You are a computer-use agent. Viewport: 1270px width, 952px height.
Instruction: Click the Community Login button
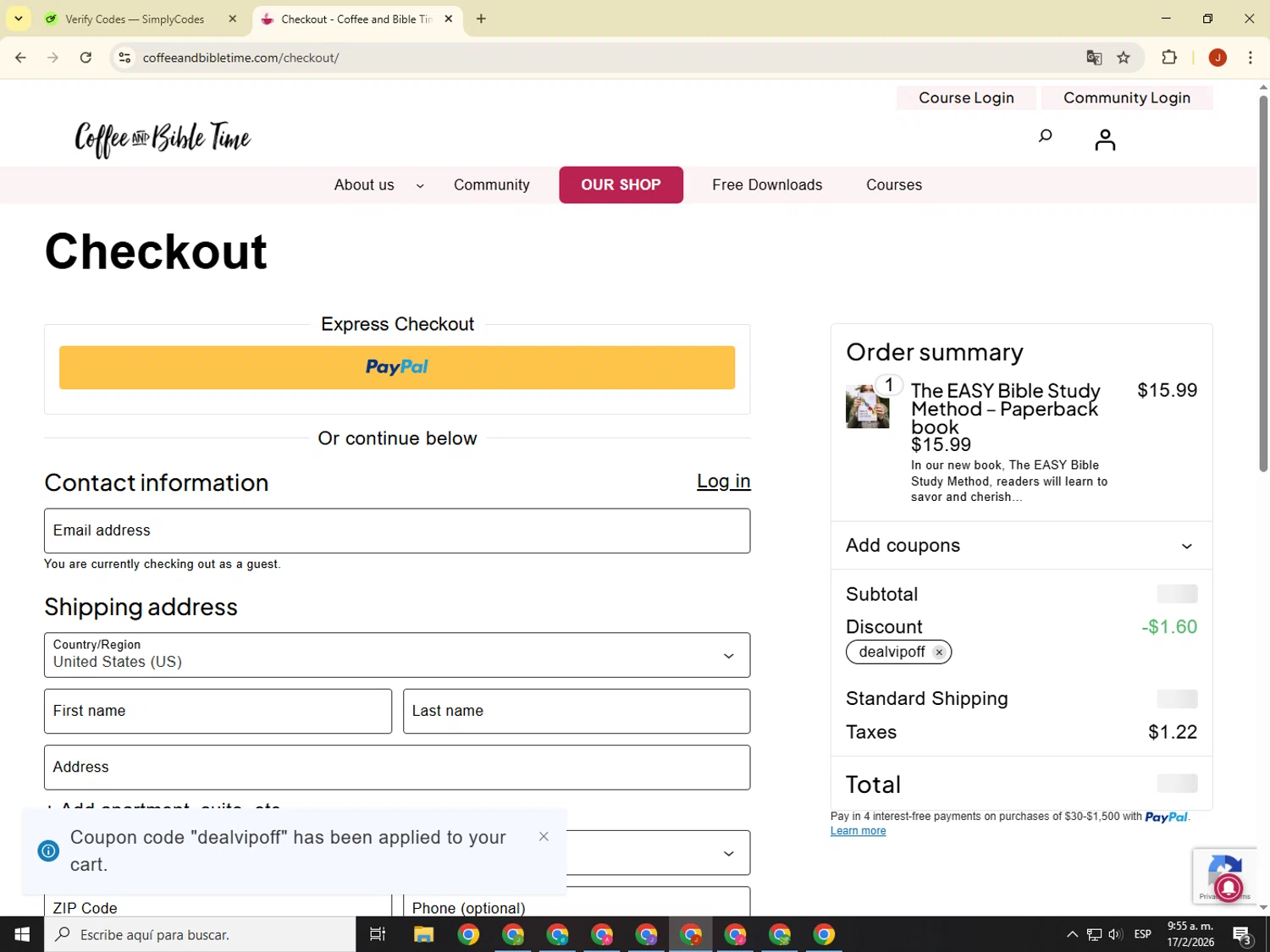[x=1127, y=98]
